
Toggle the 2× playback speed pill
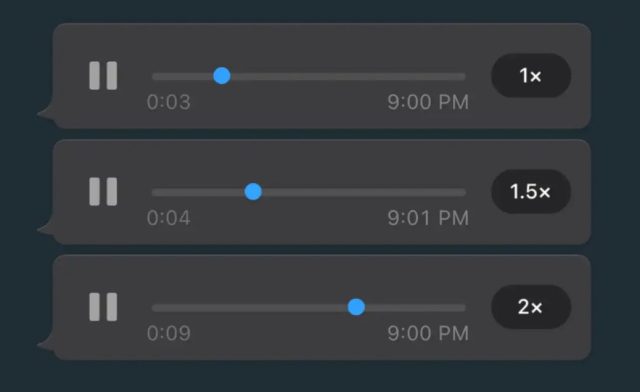[531, 307]
